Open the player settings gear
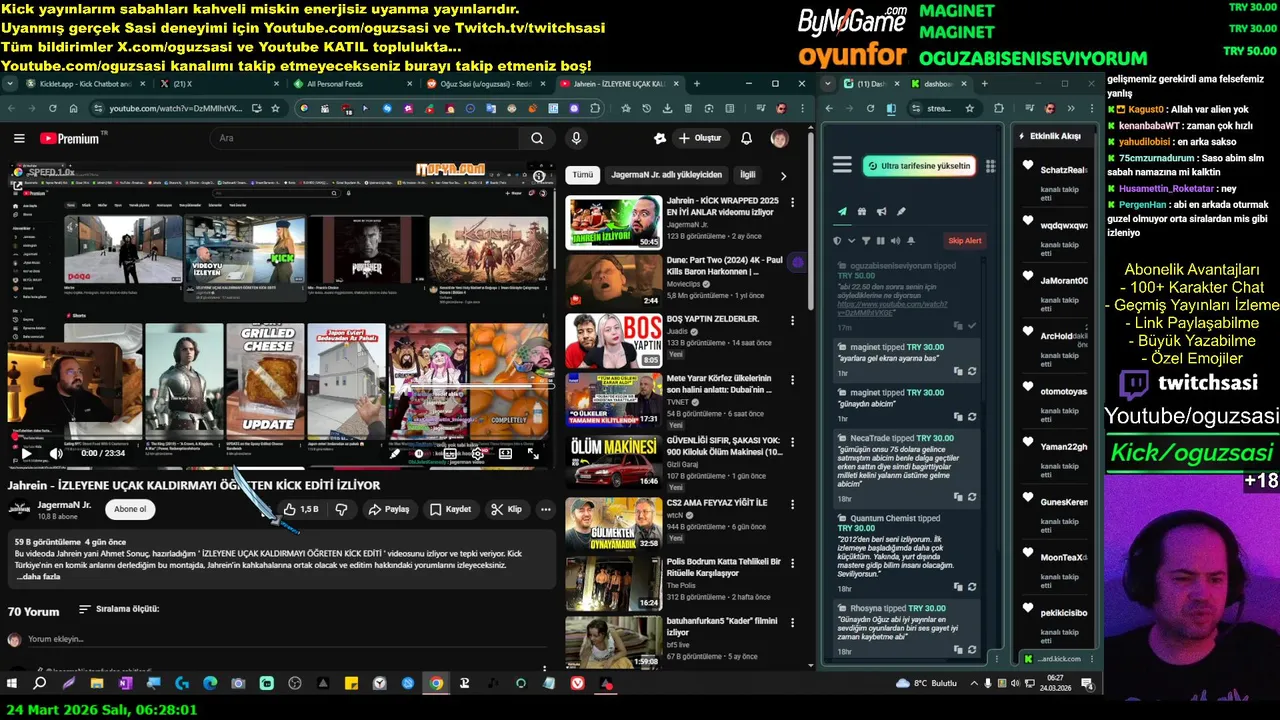1280x720 pixels. (478, 453)
